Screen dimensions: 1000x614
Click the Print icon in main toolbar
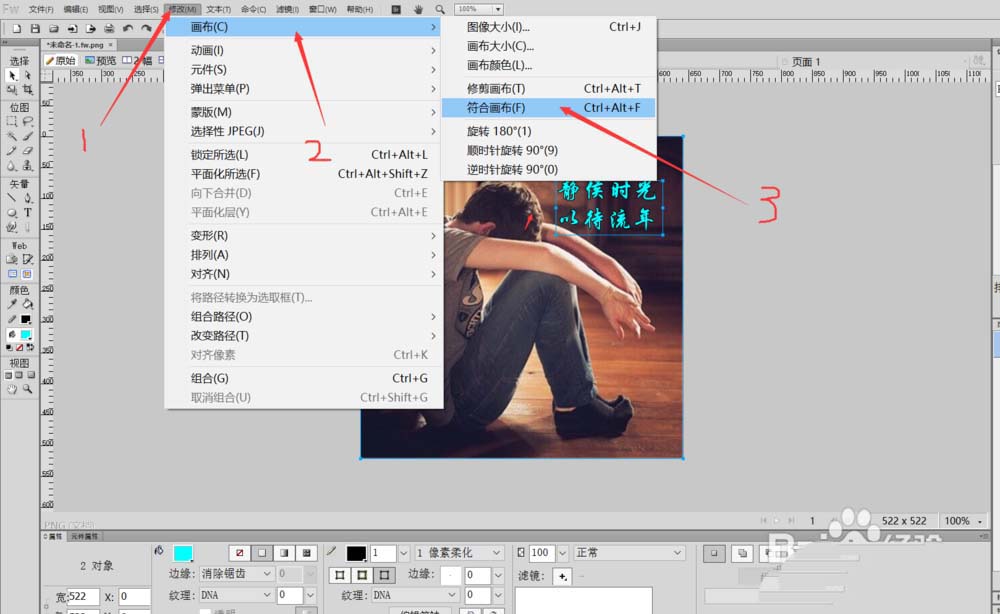coord(109,29)
